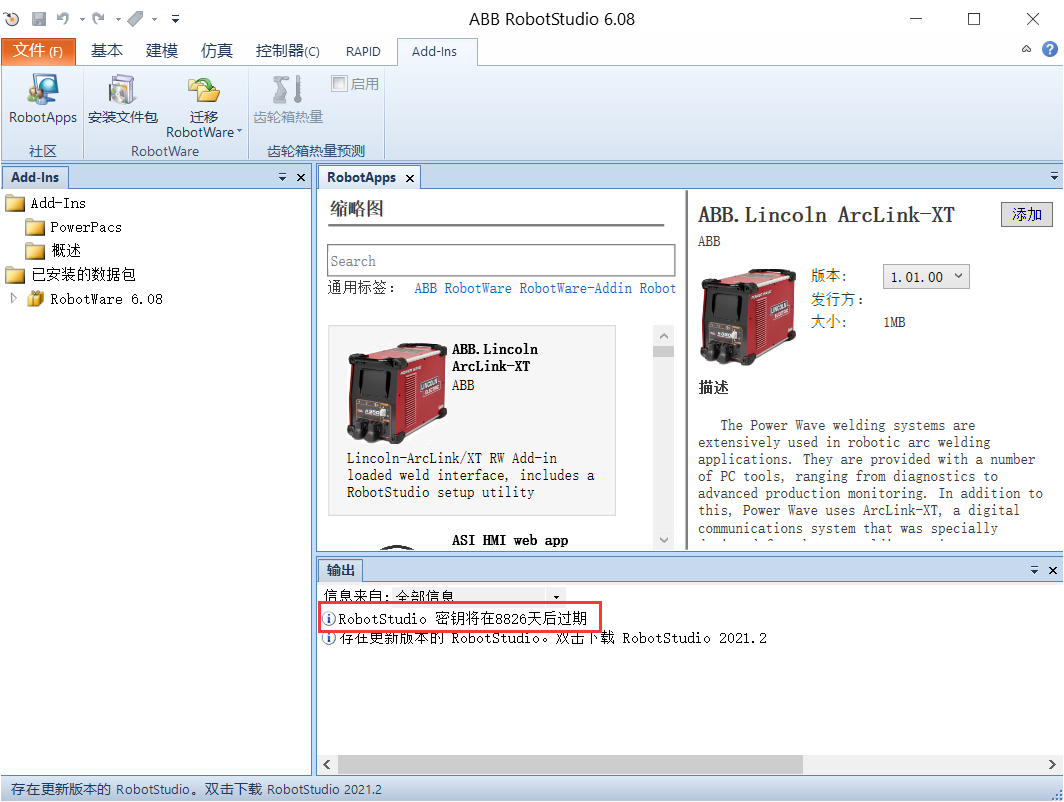The image size is (1064, 802).
Task: Filter by the RobotWare tag link
Action: (478, 288)
